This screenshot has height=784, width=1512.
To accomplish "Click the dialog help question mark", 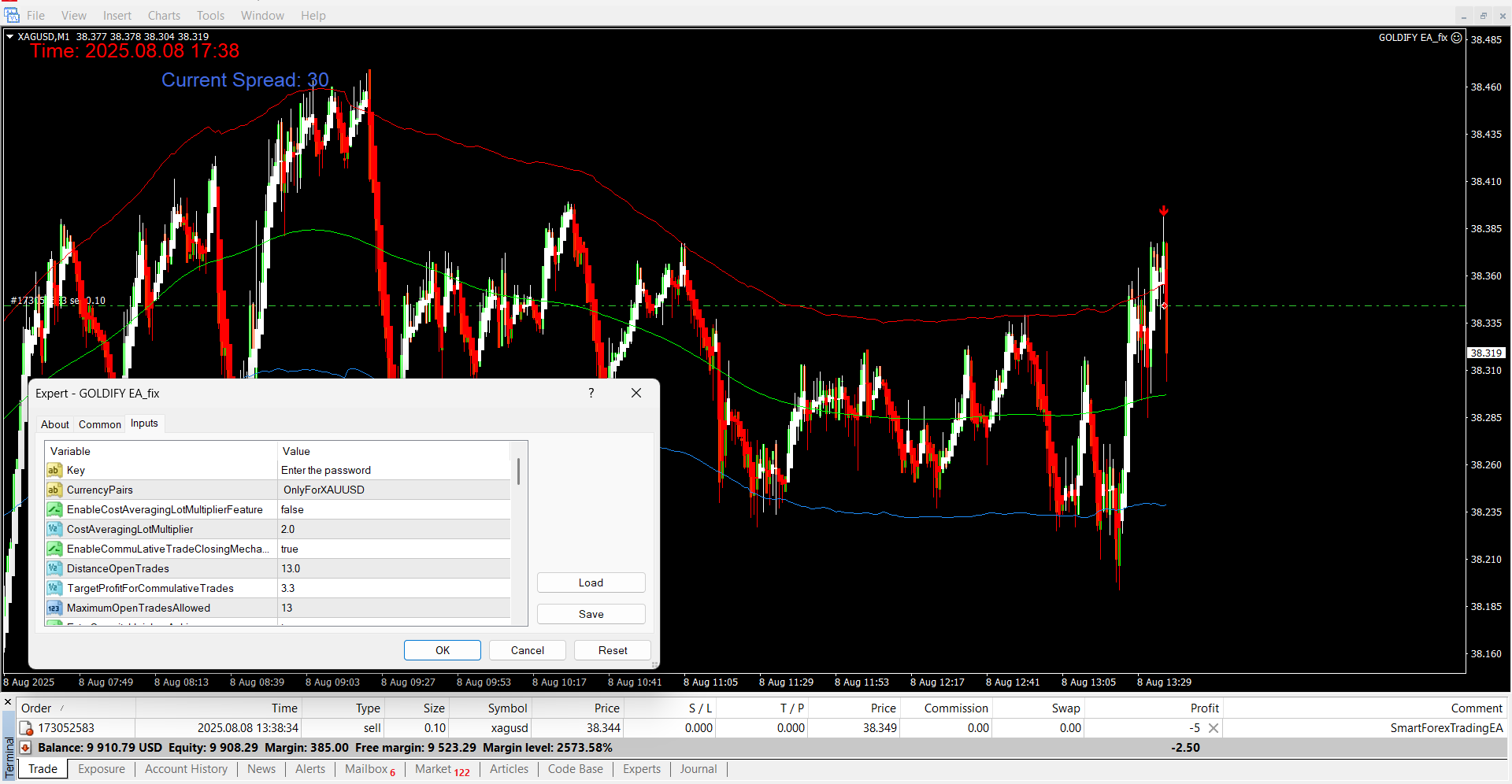I will pyautogui.click(x=591, y=393).
